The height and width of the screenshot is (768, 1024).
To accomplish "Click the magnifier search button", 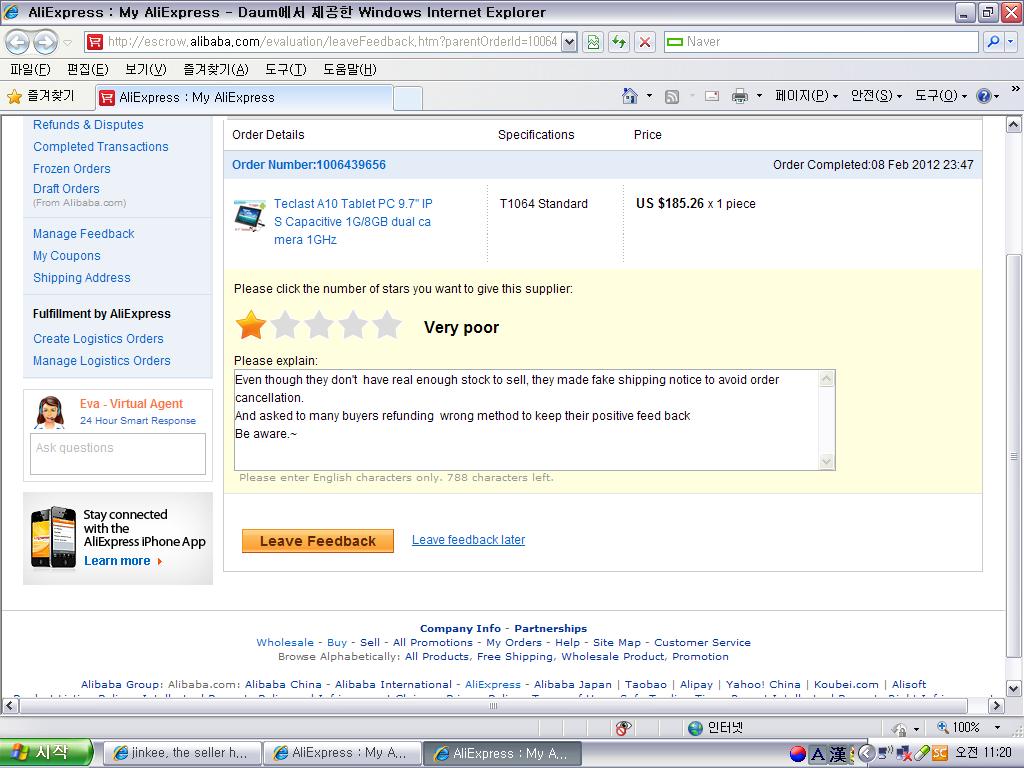I will click(x=993, y=42).
